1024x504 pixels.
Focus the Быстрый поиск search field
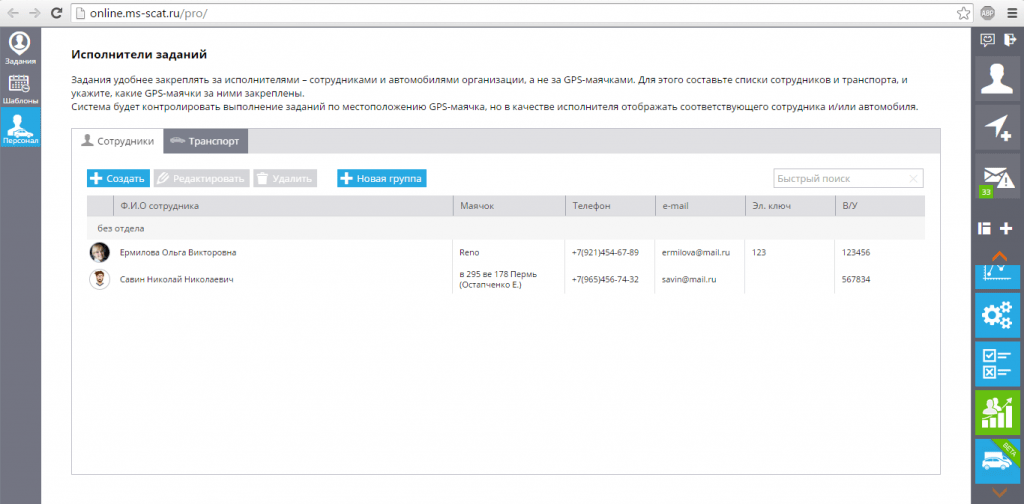click(848, 178)
